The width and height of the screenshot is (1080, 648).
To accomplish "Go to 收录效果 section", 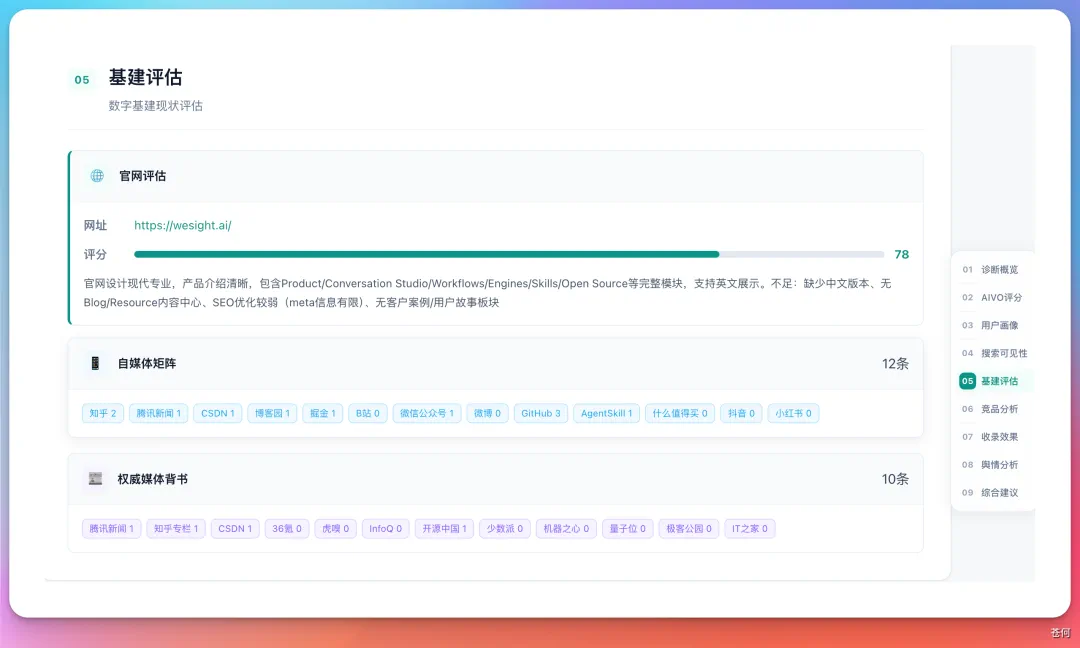I will tap(990, 437).
